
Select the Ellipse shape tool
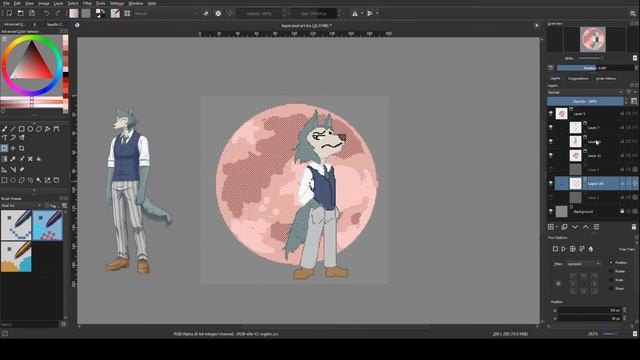(30, 129)
